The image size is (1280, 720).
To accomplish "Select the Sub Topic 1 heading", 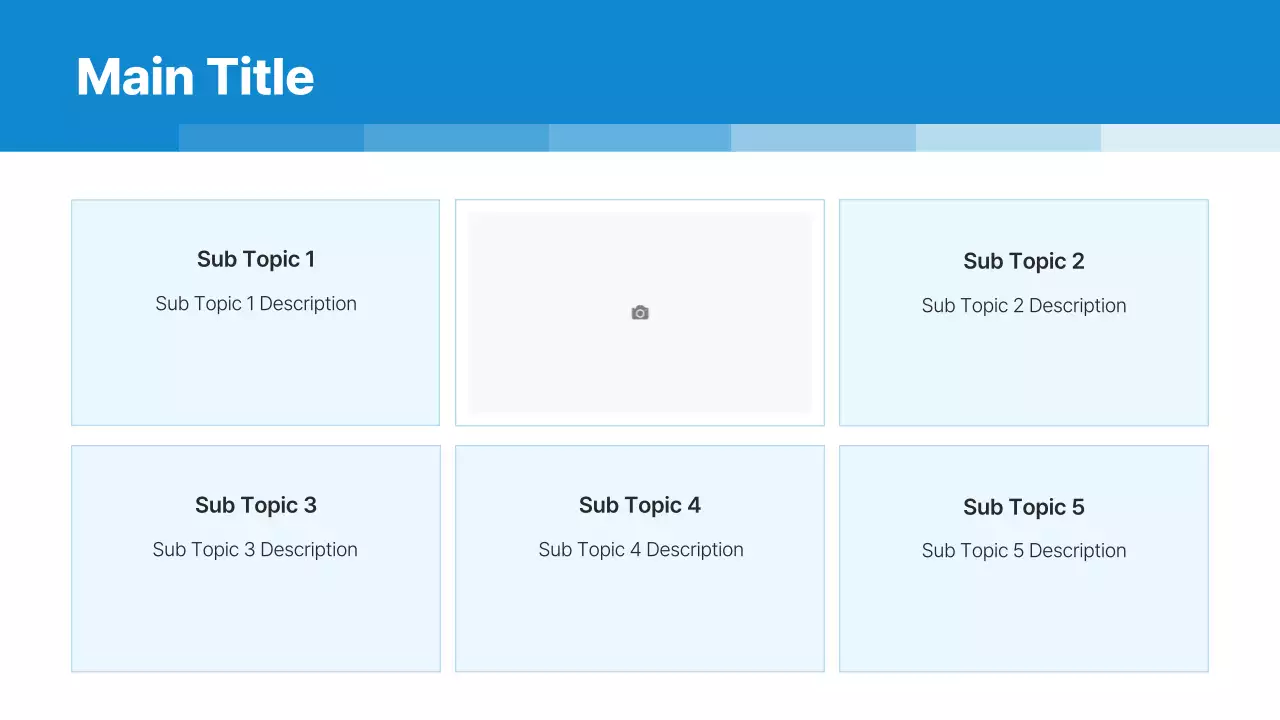I will click(256, 259).
